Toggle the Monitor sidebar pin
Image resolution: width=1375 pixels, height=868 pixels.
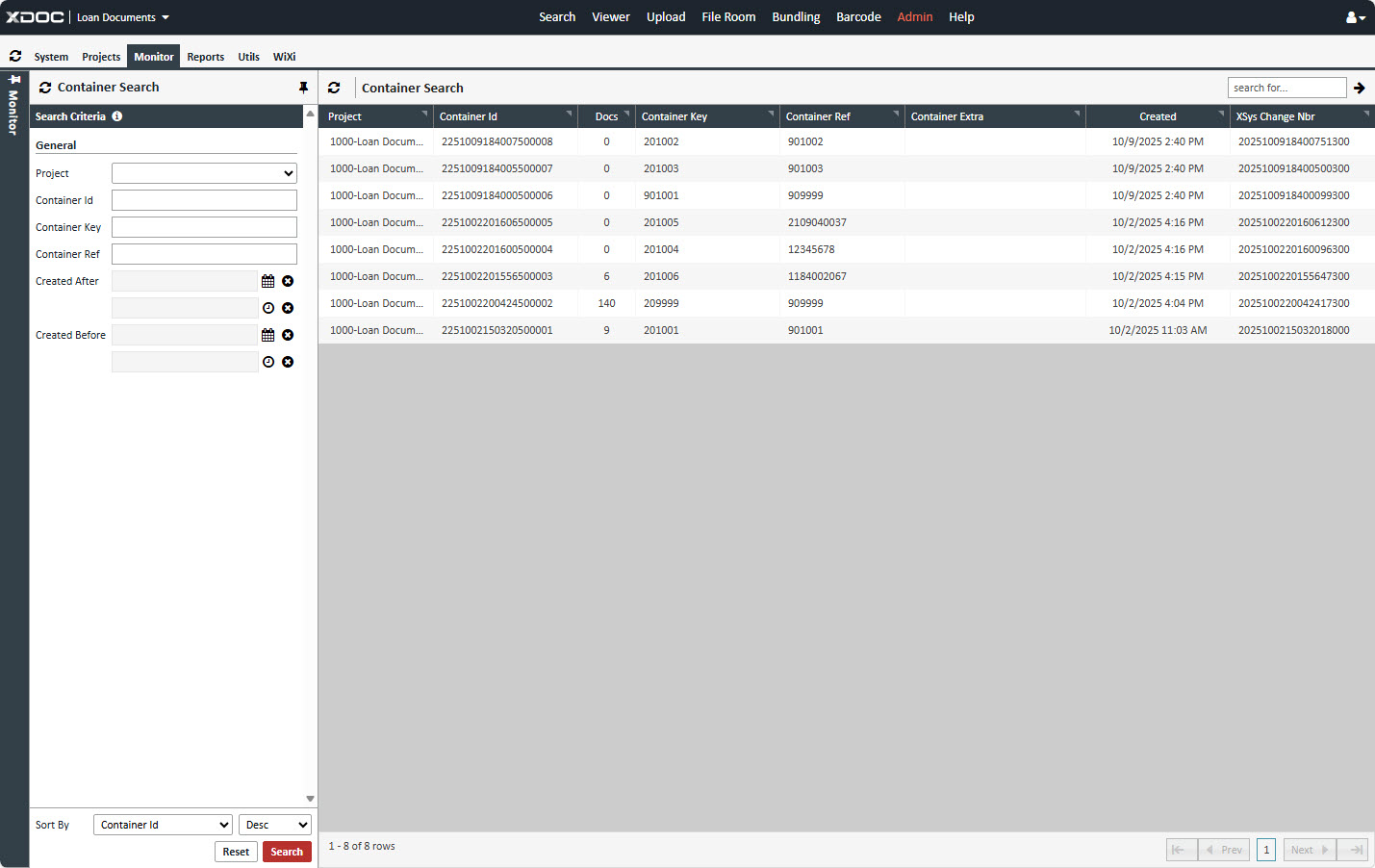coord(14,80)
